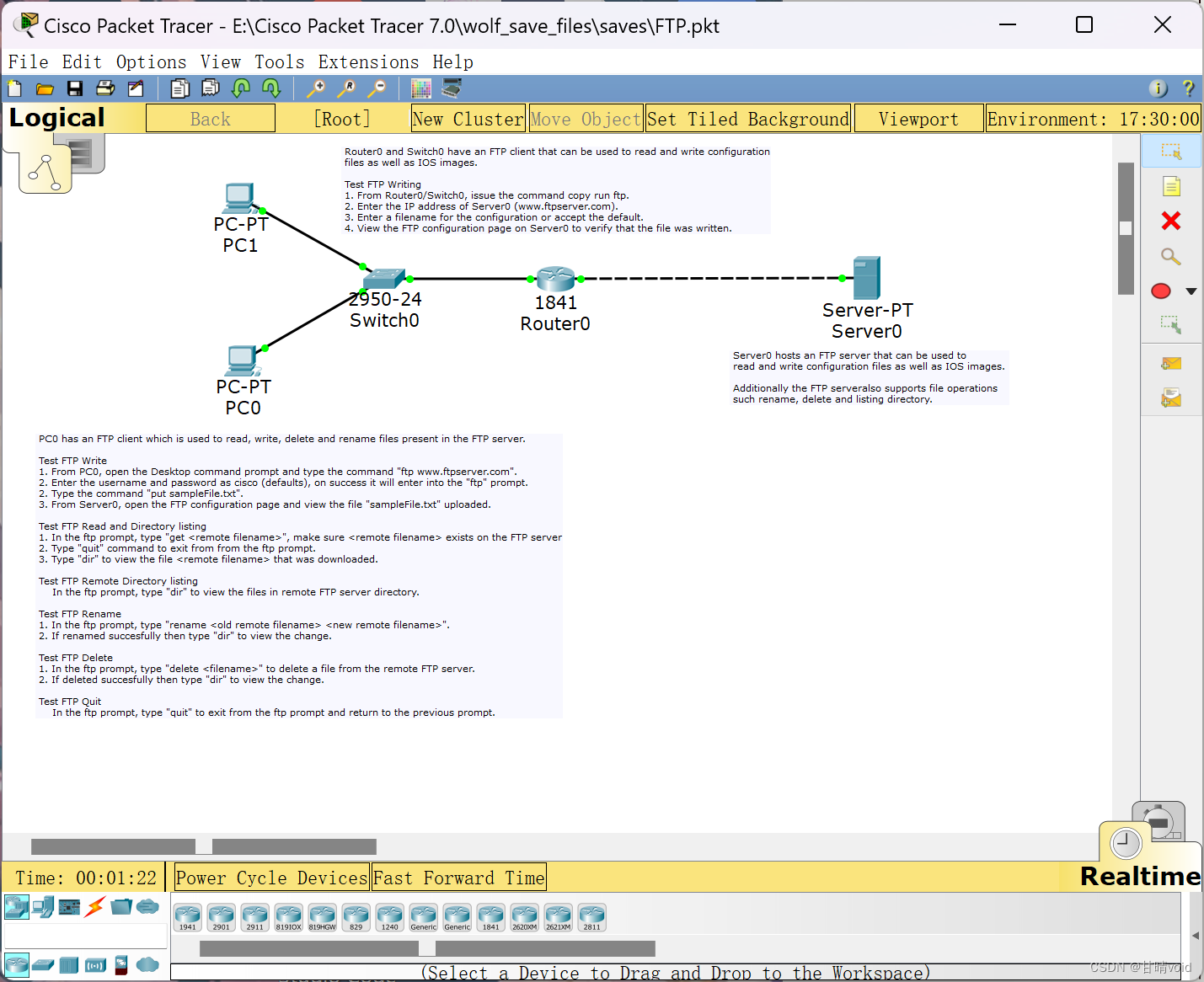This screenshot has height=982, width=1204.
Task: Choose the red X Delete tool
Action: pos(1171,221)
